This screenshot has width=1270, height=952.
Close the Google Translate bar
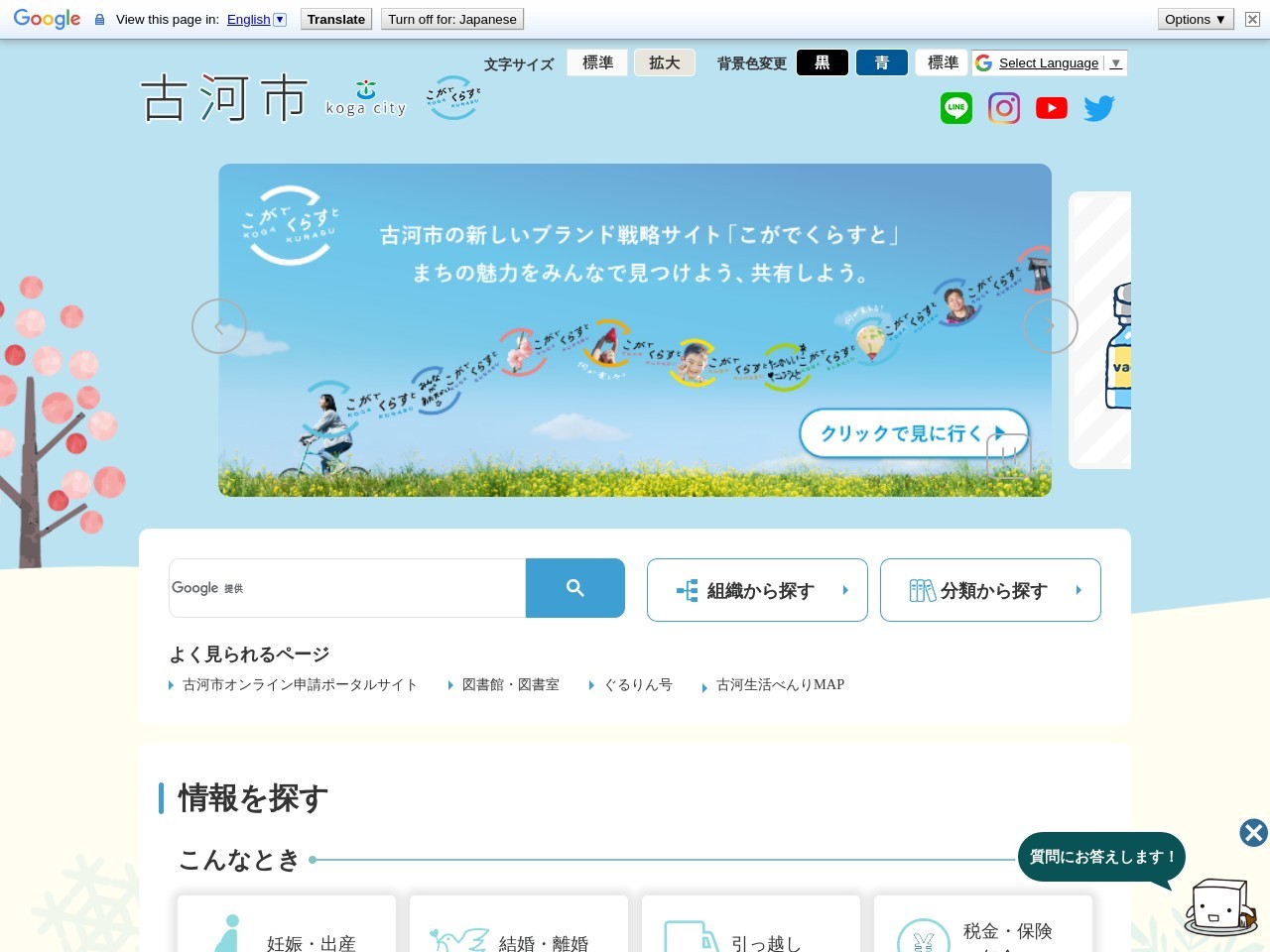click(x=1252, y=19)
